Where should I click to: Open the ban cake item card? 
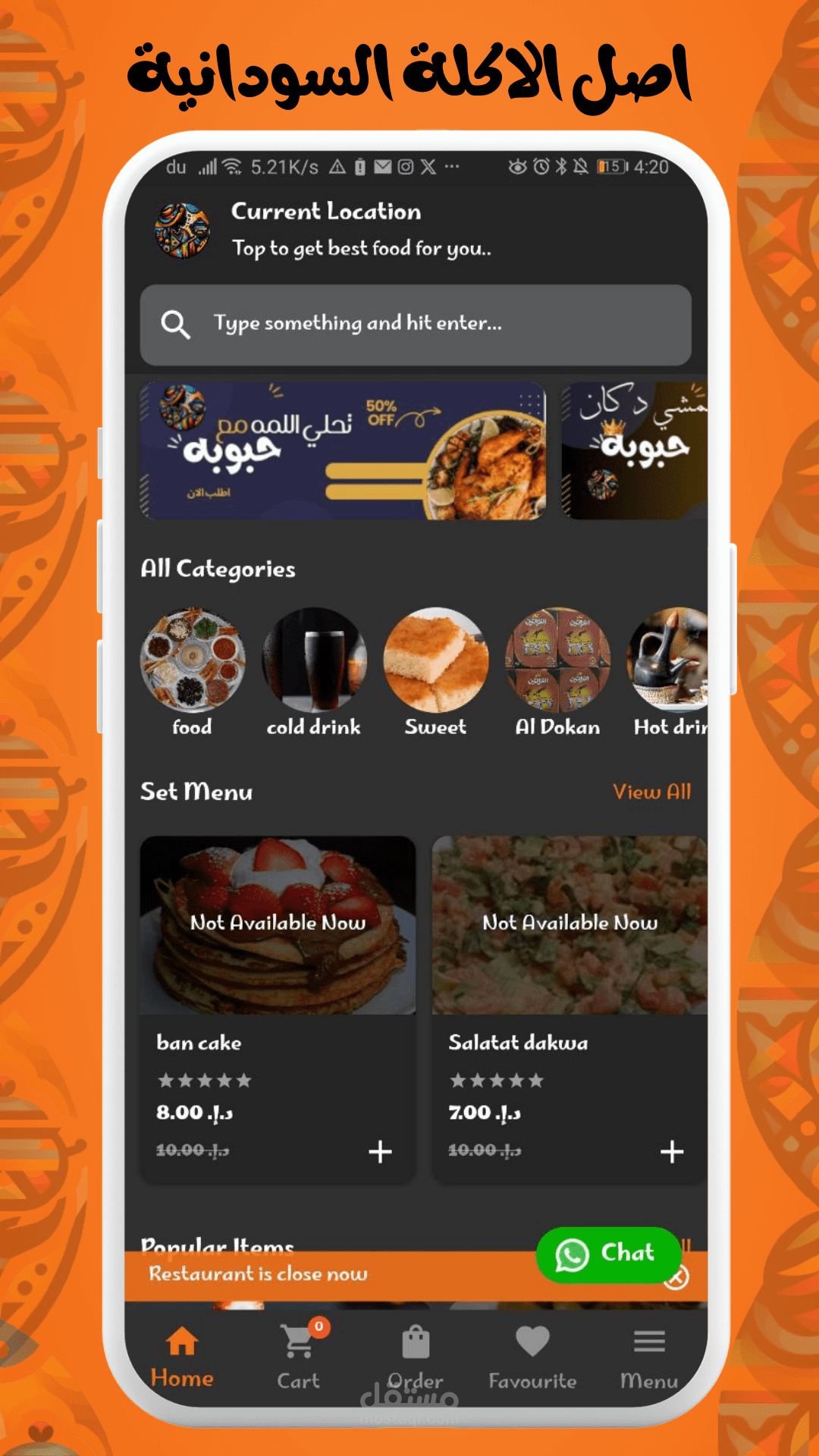[x=278, y=1009]
